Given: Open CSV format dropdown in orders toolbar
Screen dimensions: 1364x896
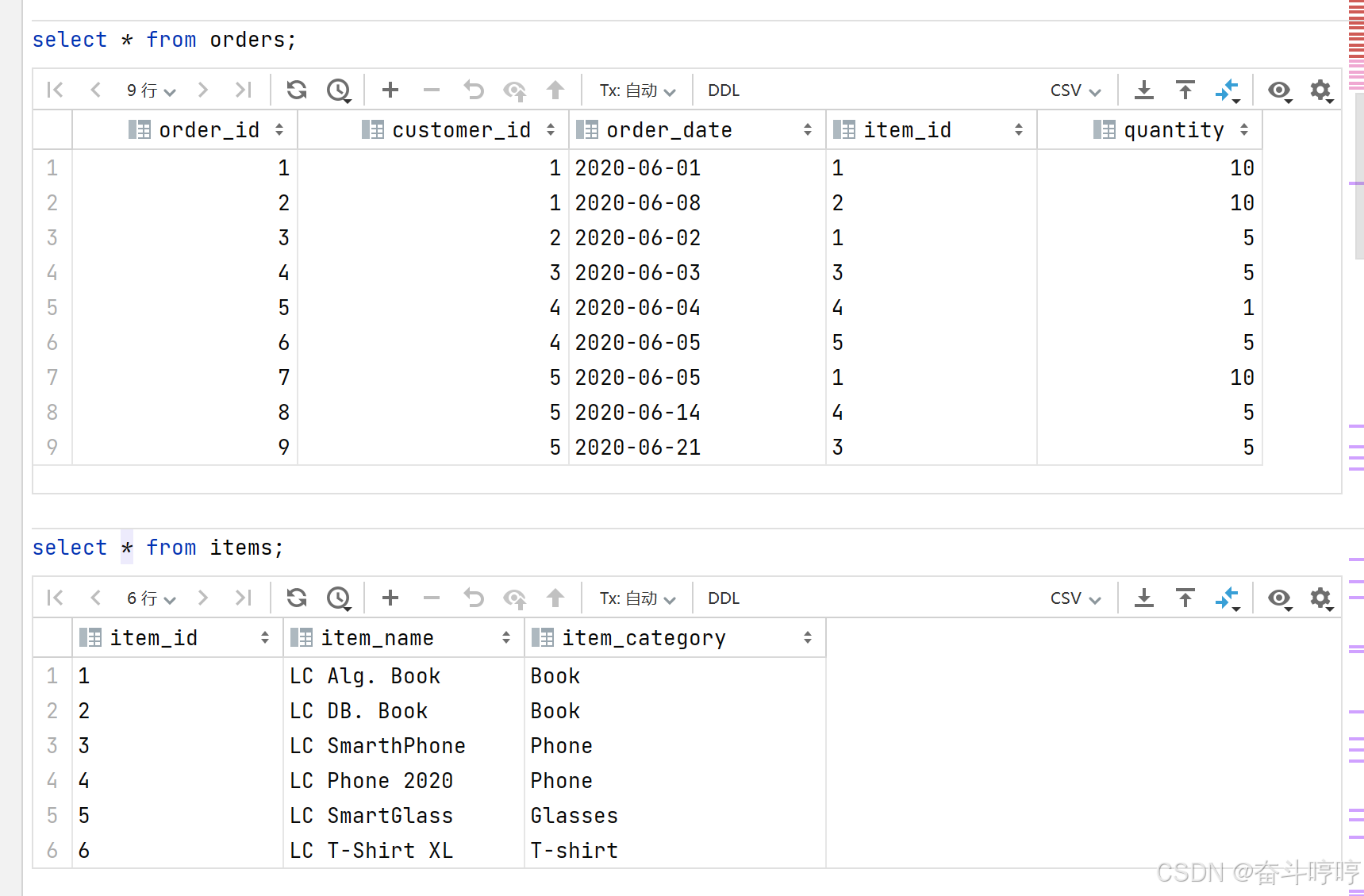Looking at the screenshot, I should click(x=1076, y=90).
